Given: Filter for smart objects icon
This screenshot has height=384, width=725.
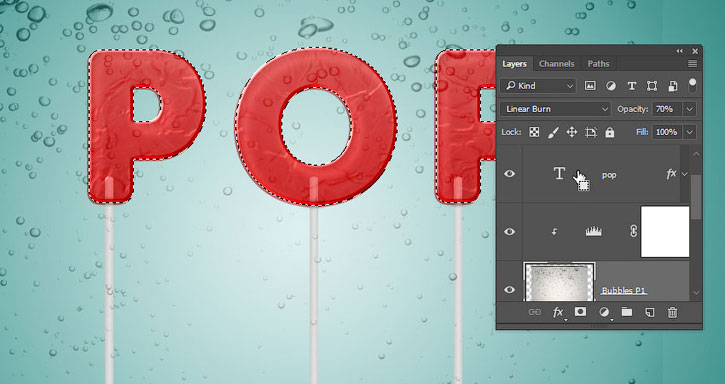Looking at the screenshot, I should (x=673, y=86).
